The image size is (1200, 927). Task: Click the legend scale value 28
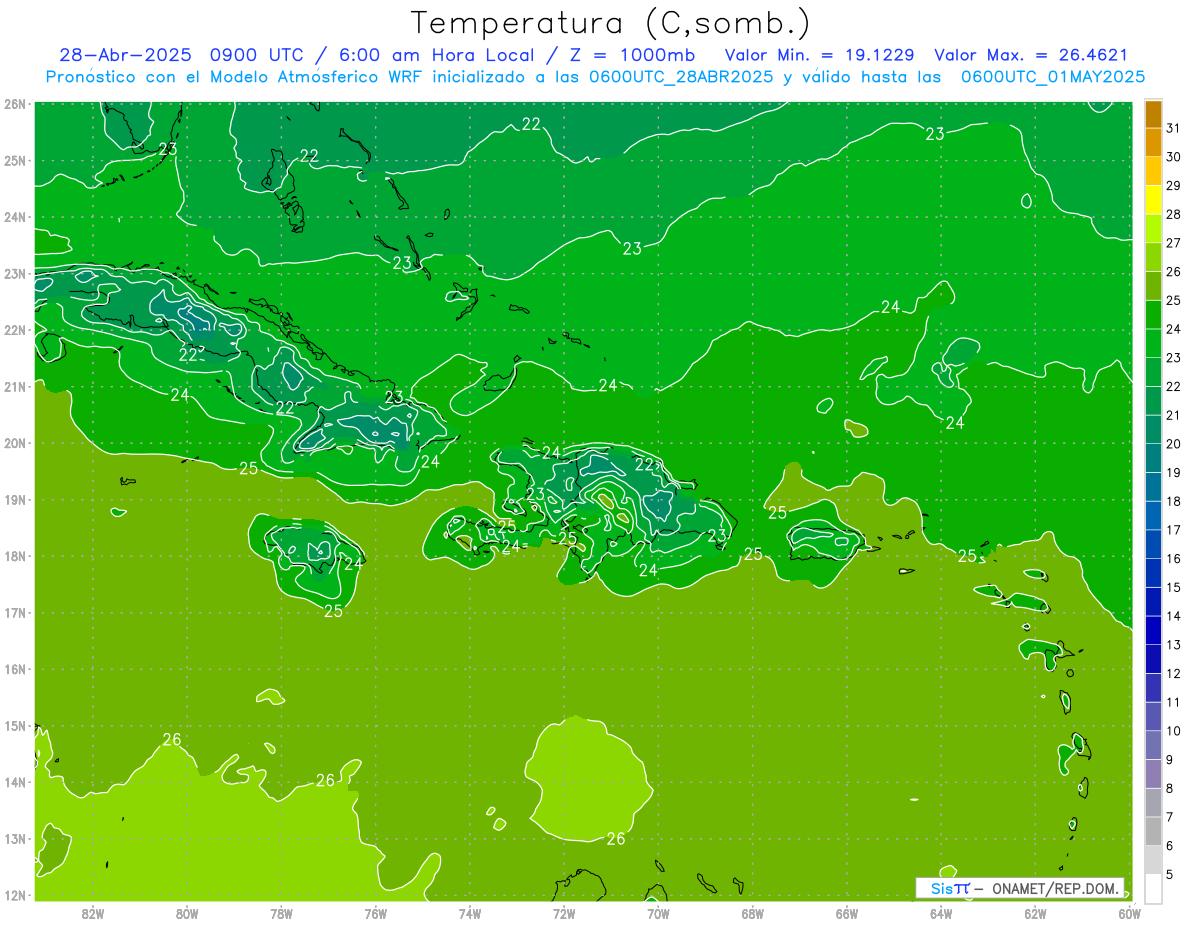pos(1173,214)
